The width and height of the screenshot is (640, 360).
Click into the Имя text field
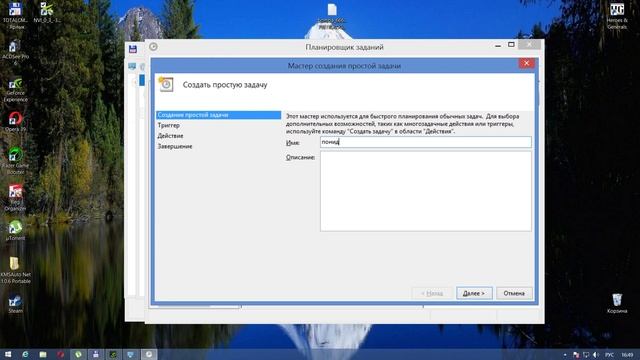point(426,142)
